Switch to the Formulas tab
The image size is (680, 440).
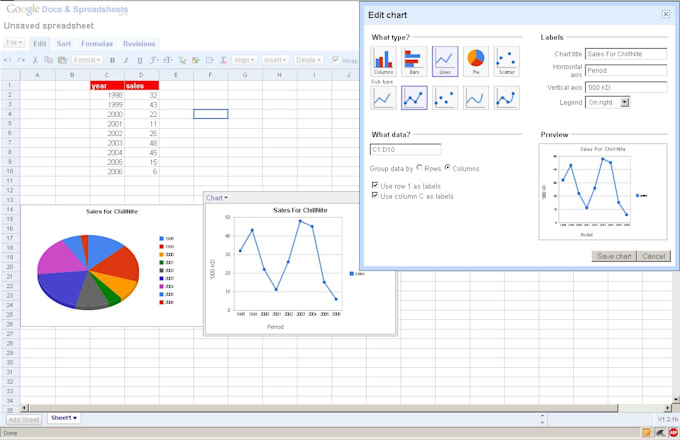(x=97, y=44)
